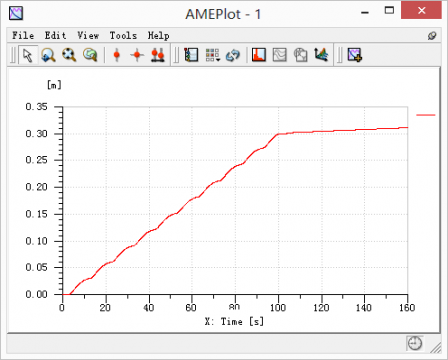
Task: Open the View menu
Action: point(88,35)
